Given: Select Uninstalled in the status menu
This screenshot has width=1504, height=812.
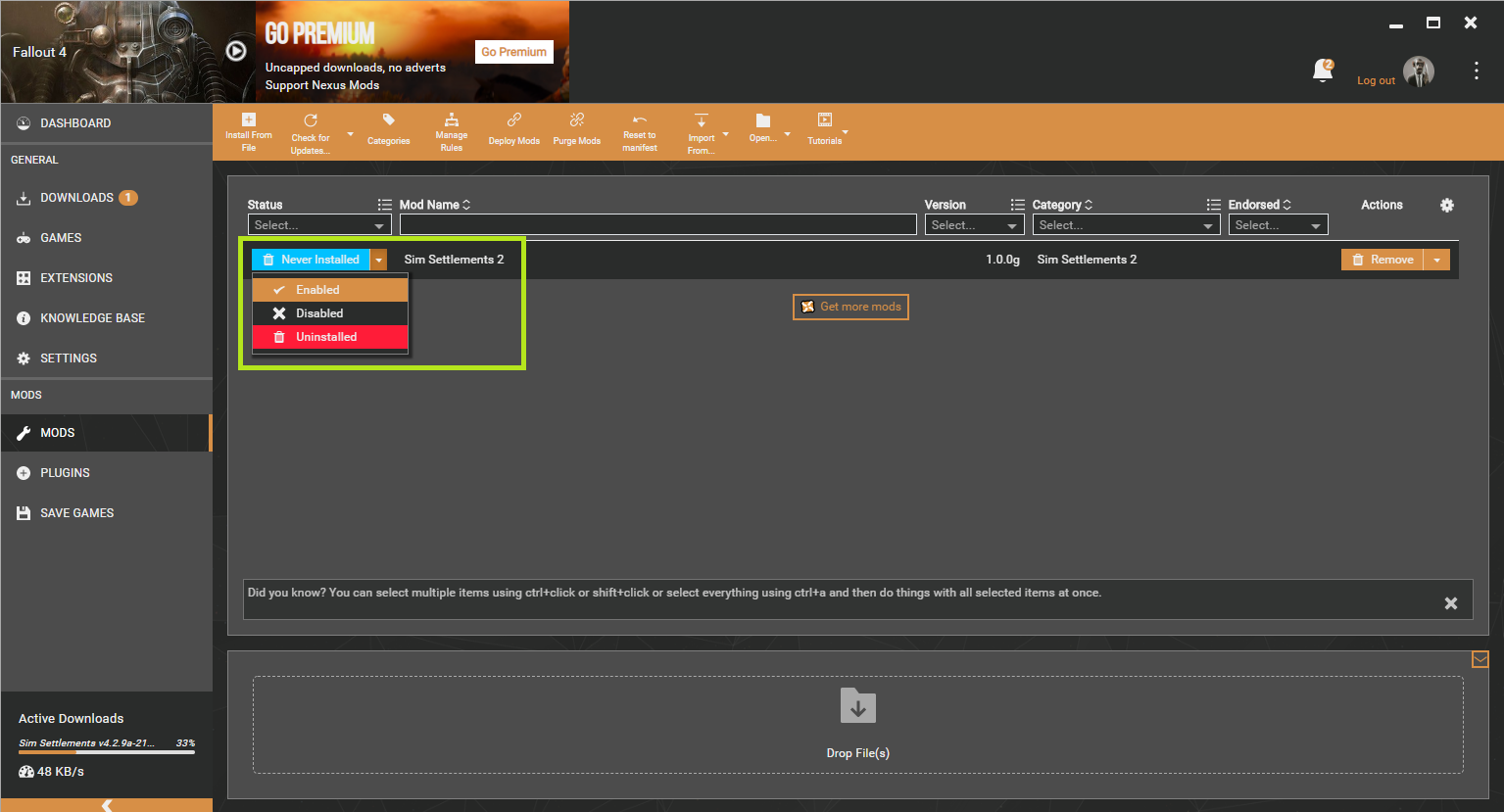Looking at the screenshot, I should point(330,337).
